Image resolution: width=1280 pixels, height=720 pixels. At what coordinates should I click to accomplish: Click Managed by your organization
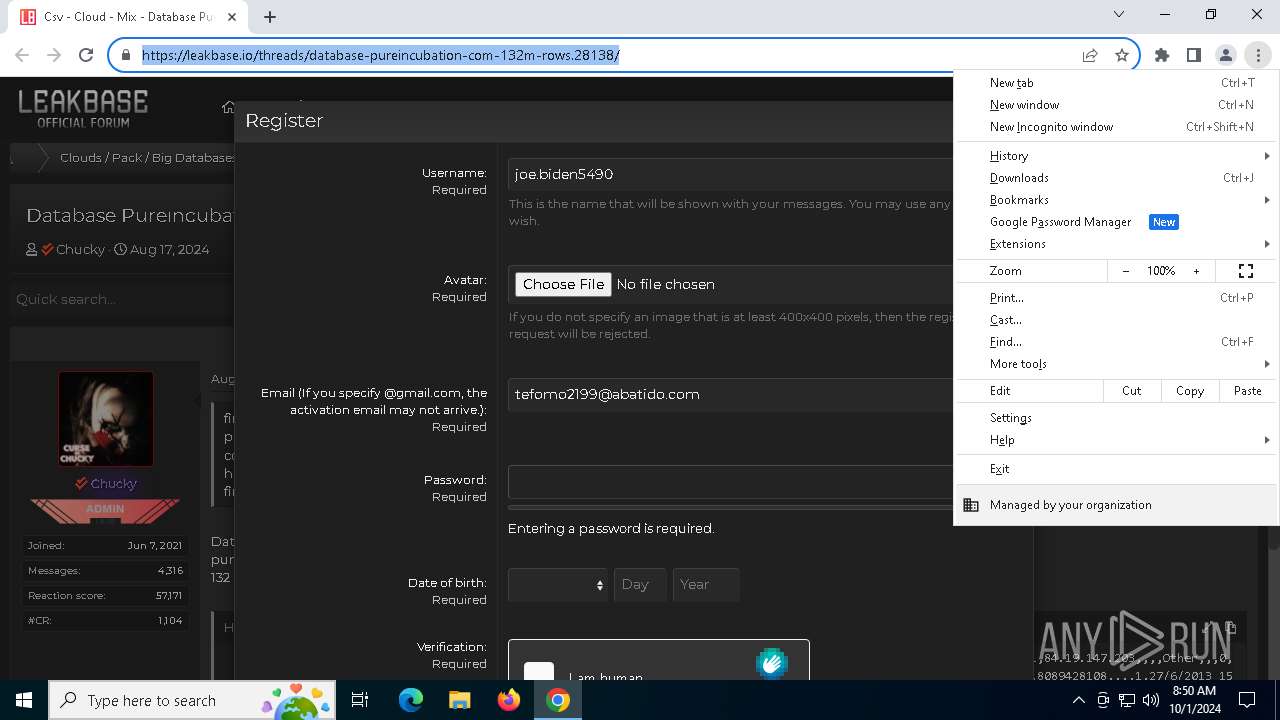point(1116,505)
